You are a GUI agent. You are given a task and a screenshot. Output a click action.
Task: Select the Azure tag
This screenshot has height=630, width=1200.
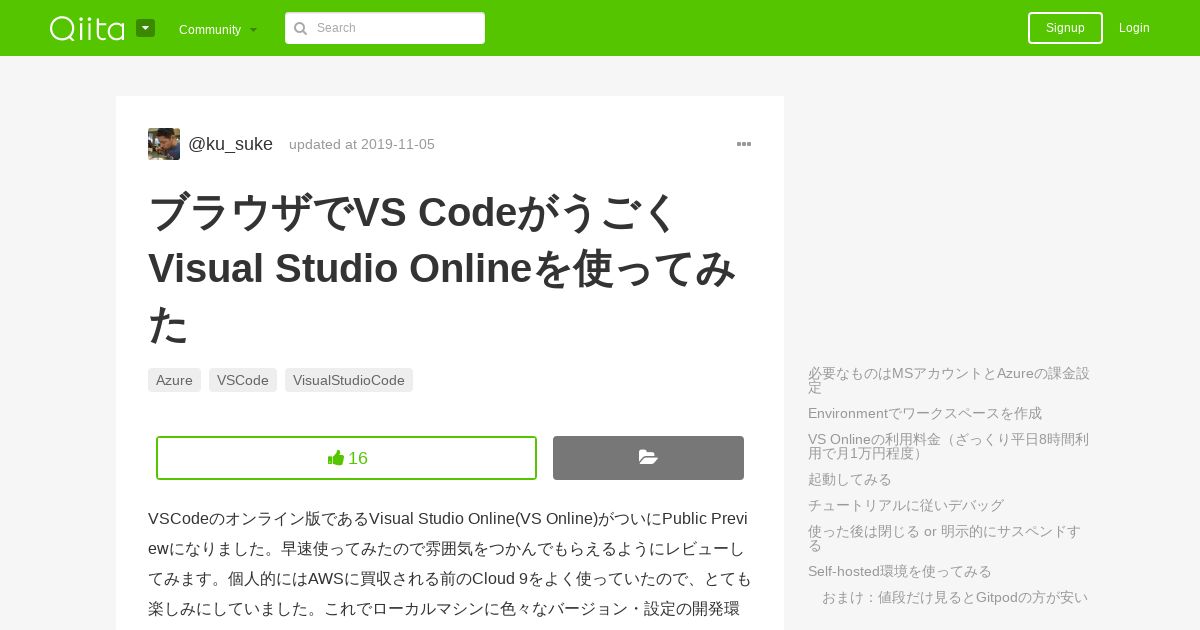point(174,380)
